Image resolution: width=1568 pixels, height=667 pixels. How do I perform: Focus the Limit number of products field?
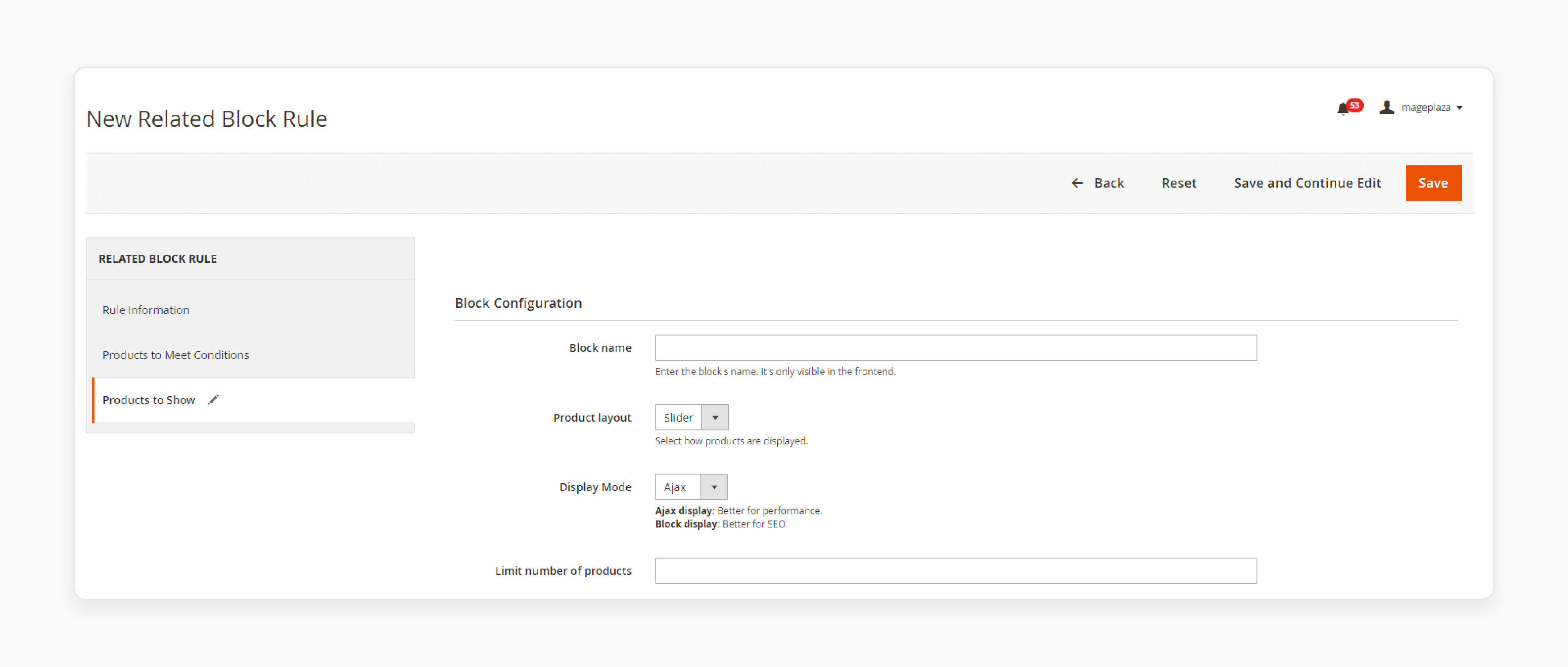pyautogui.click(x=955, y=571)
